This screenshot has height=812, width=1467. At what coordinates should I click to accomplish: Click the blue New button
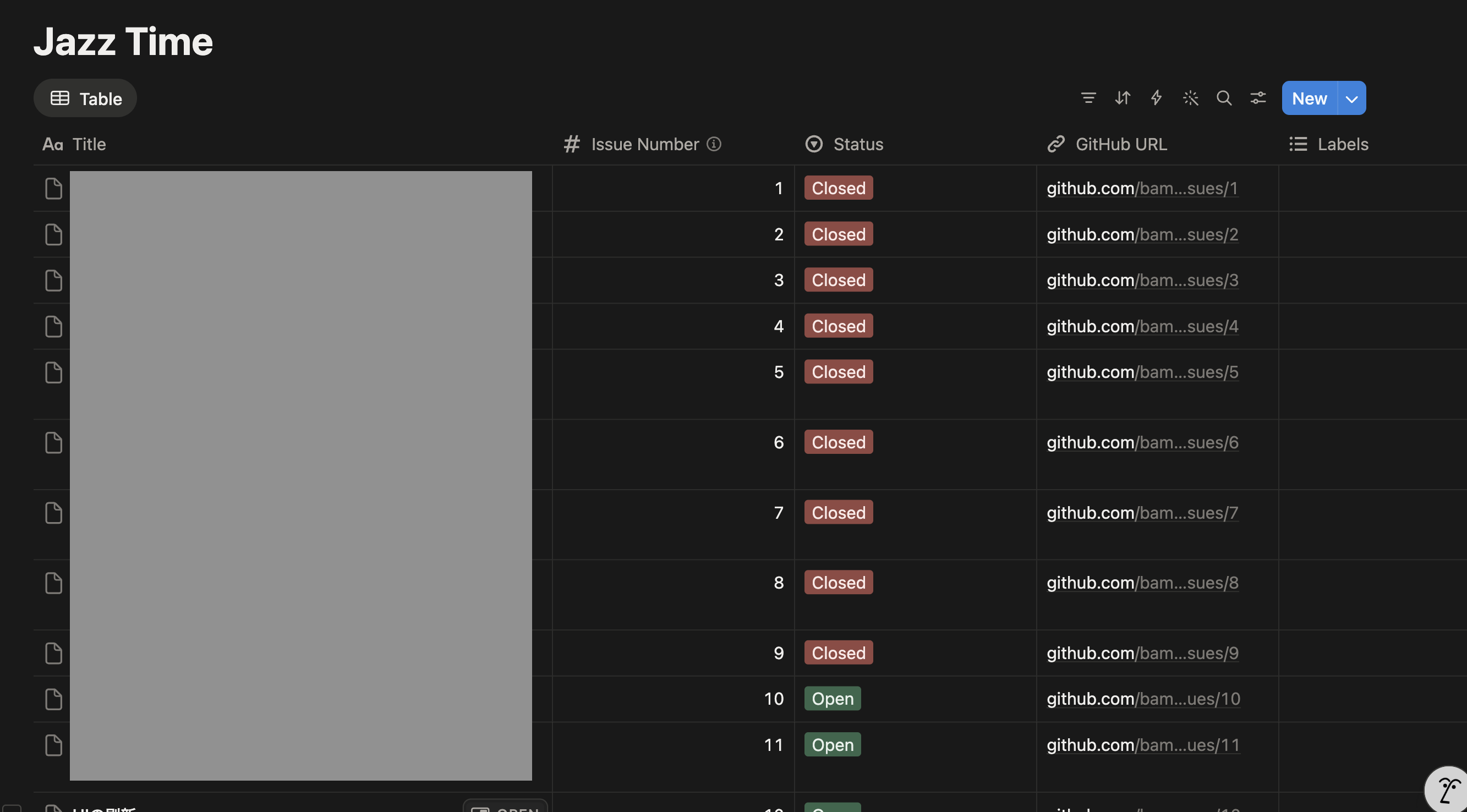tap(1309, 98)
